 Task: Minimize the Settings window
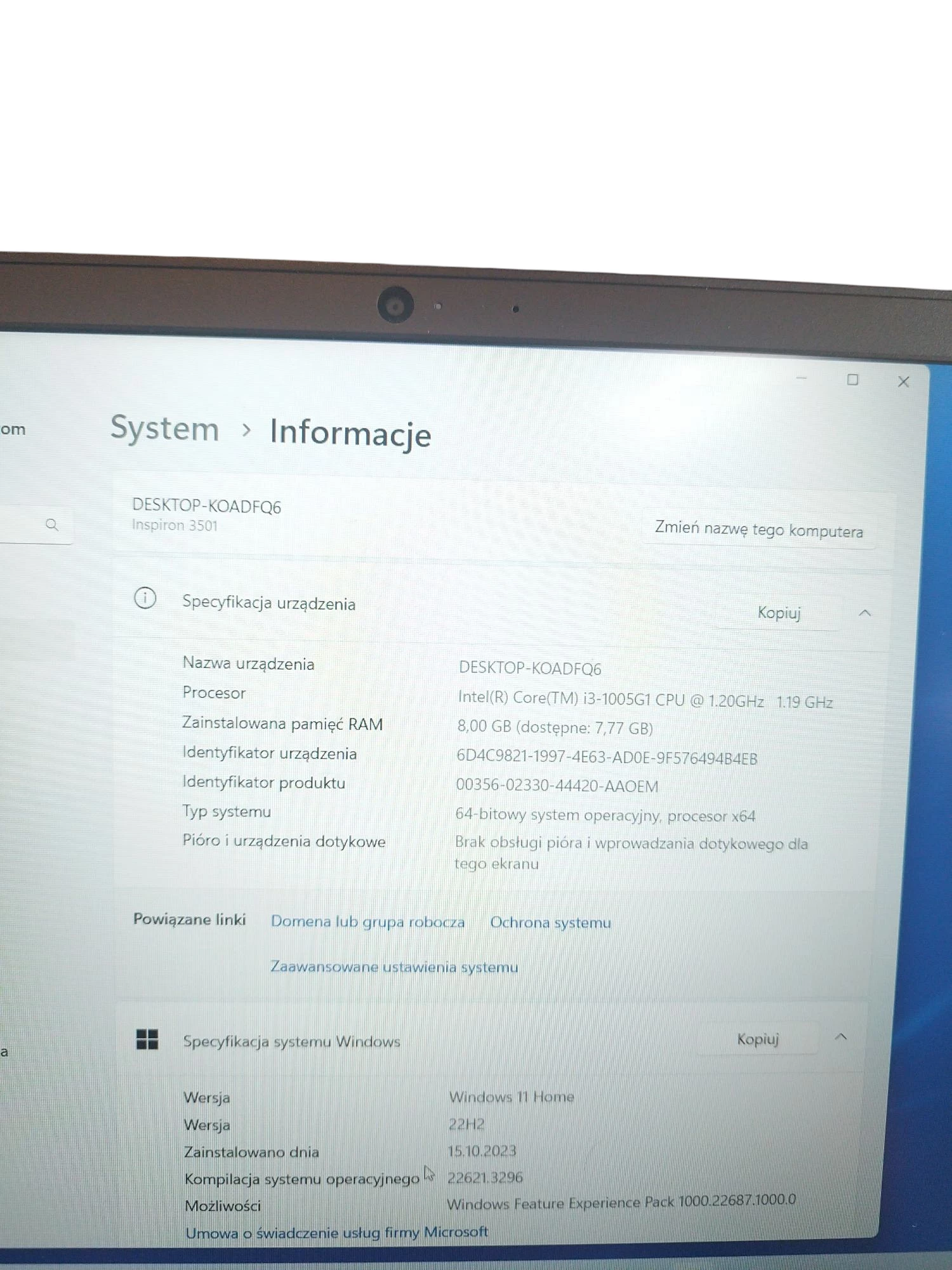[801, 378]
